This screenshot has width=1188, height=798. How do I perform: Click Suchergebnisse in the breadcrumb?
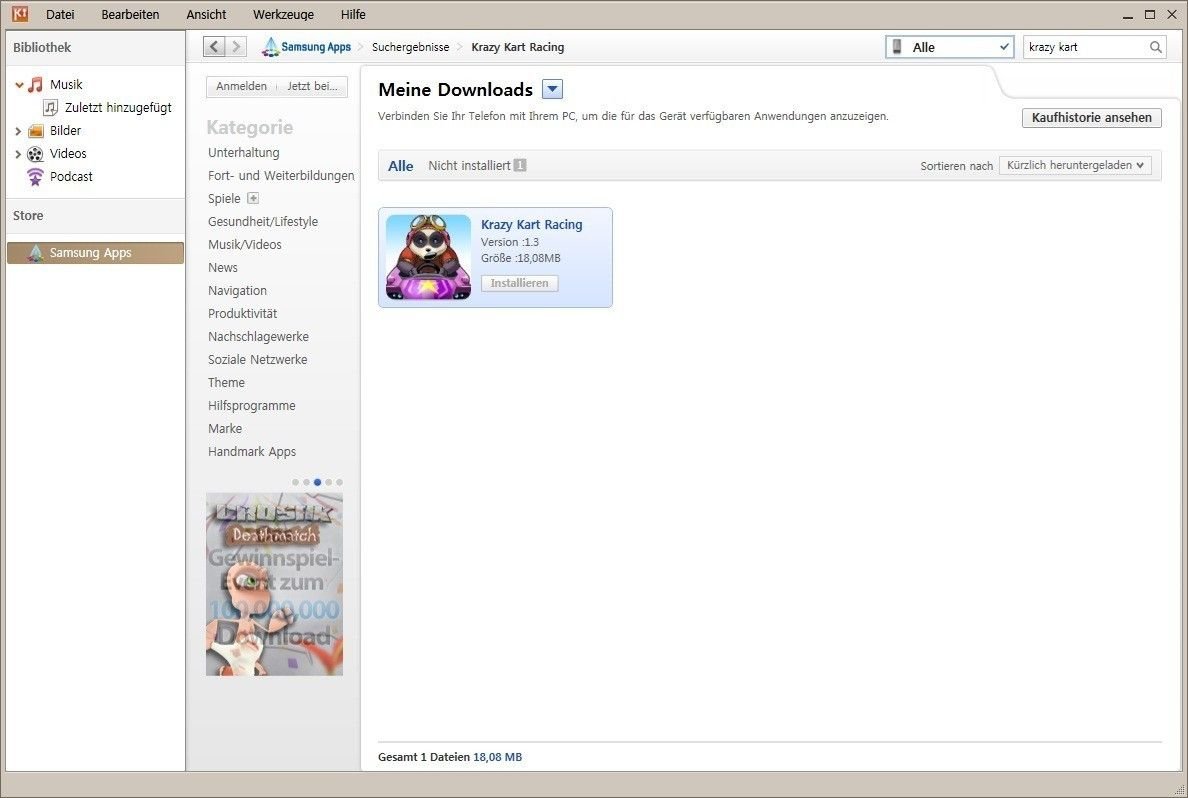(x=411, y=47)
